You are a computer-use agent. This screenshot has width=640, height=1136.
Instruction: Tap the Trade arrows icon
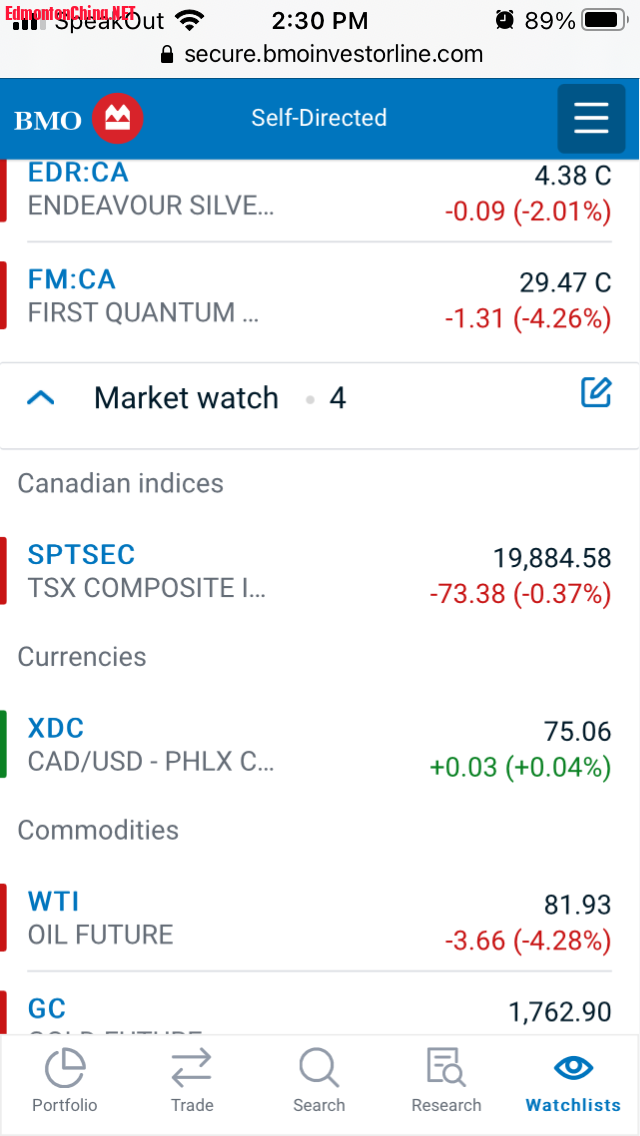191,1069
